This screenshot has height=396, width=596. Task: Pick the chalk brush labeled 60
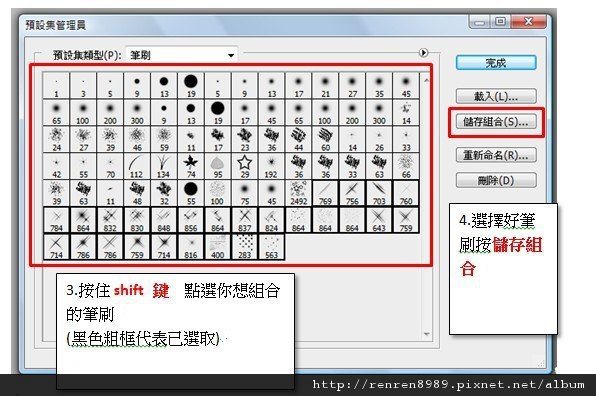tap(325, 140)
